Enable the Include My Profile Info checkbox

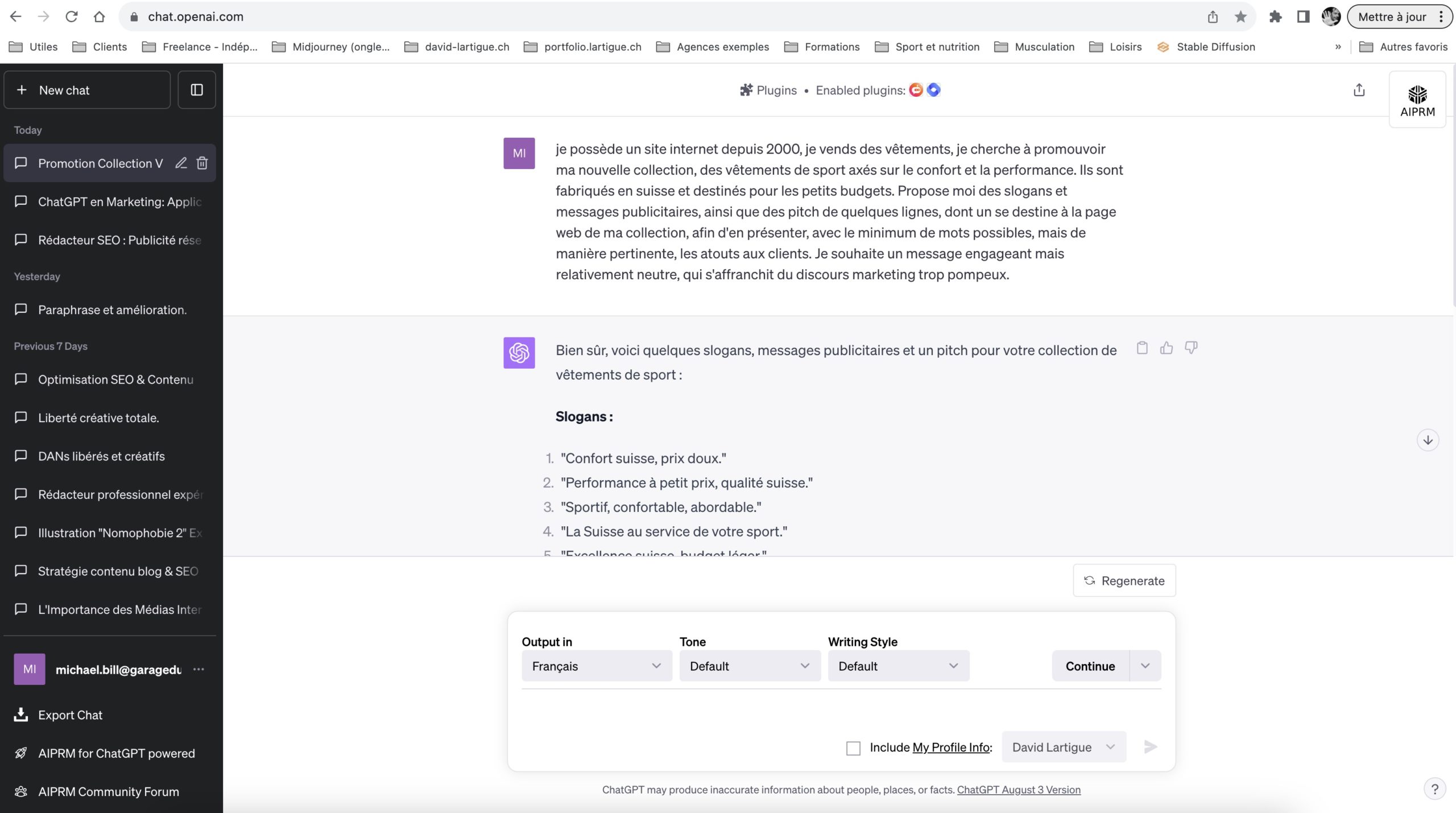point(853,748)
